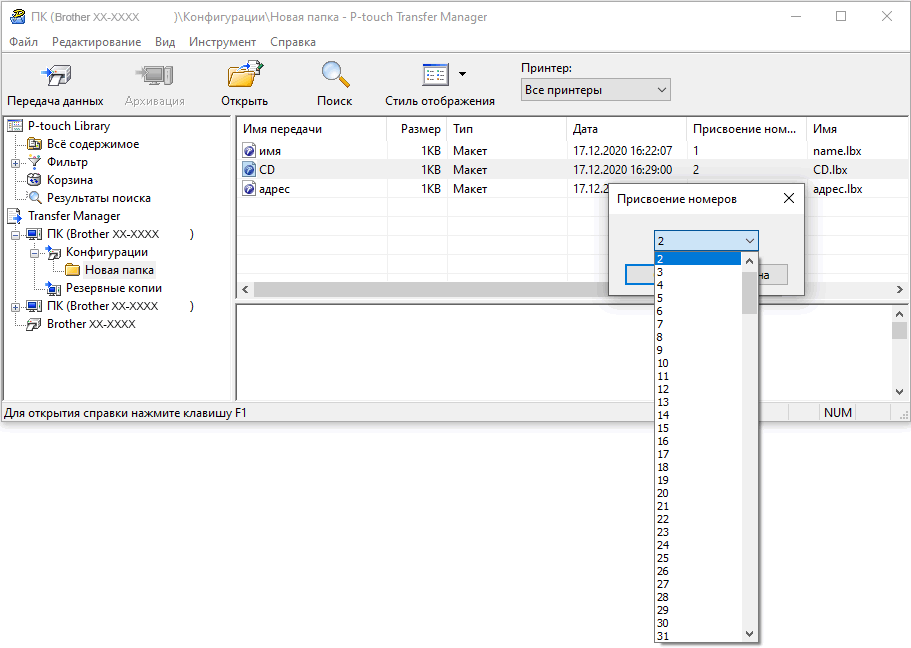Open the Инструмент menu
The height and width of the screenshot is (648, 911).
pos(222,42)
